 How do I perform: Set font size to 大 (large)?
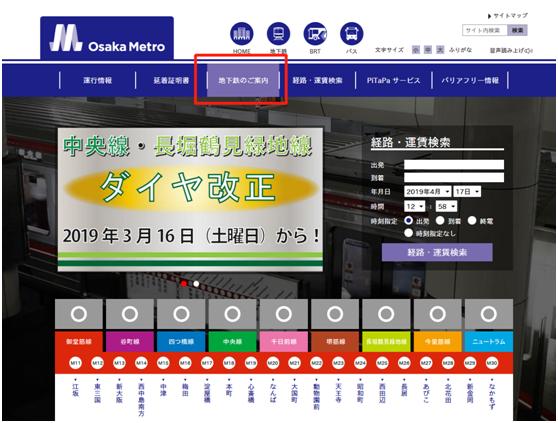(440, 50)
